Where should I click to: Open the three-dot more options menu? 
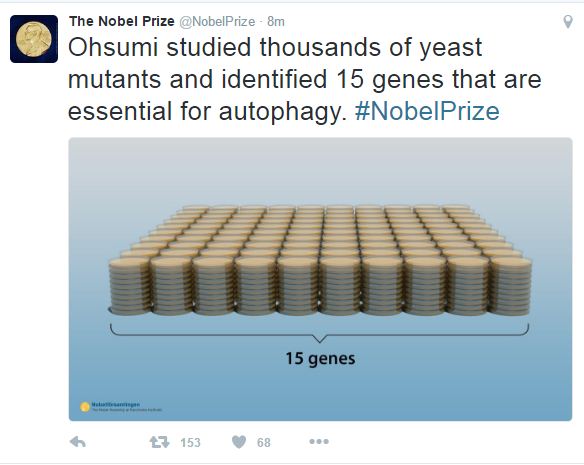click(319, 442)
